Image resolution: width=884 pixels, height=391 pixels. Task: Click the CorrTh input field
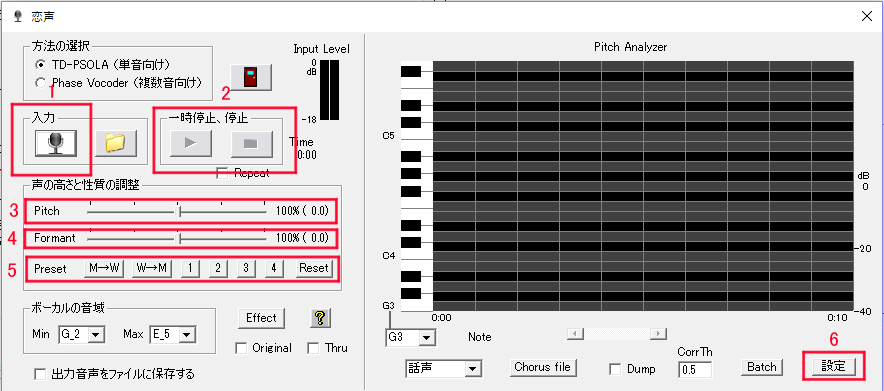pyautogui.click(x=695, y=370)
